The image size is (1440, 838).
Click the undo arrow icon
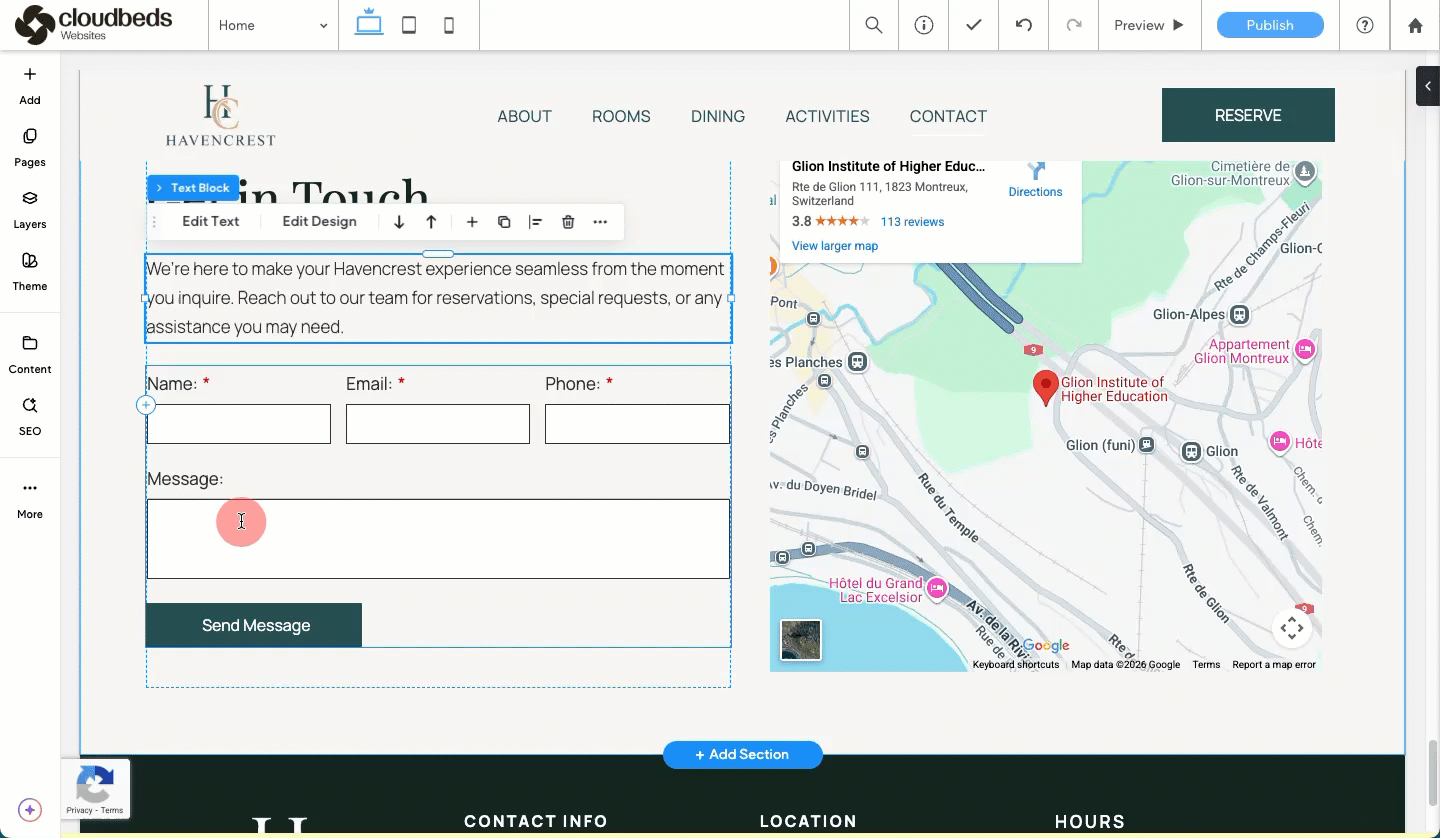1024,25
